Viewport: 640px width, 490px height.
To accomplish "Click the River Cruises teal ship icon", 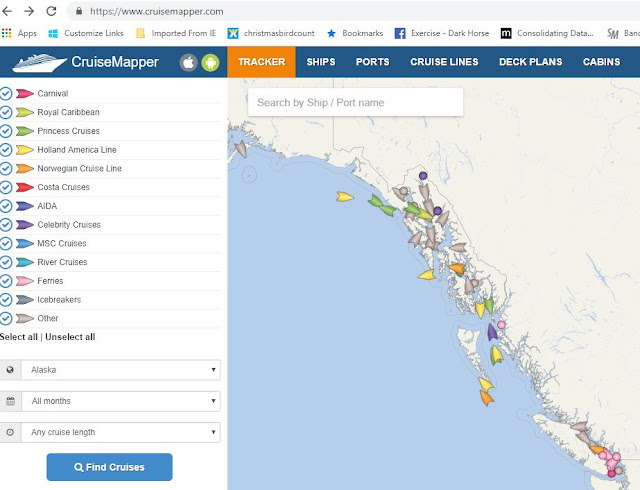I will coord(24,262).
